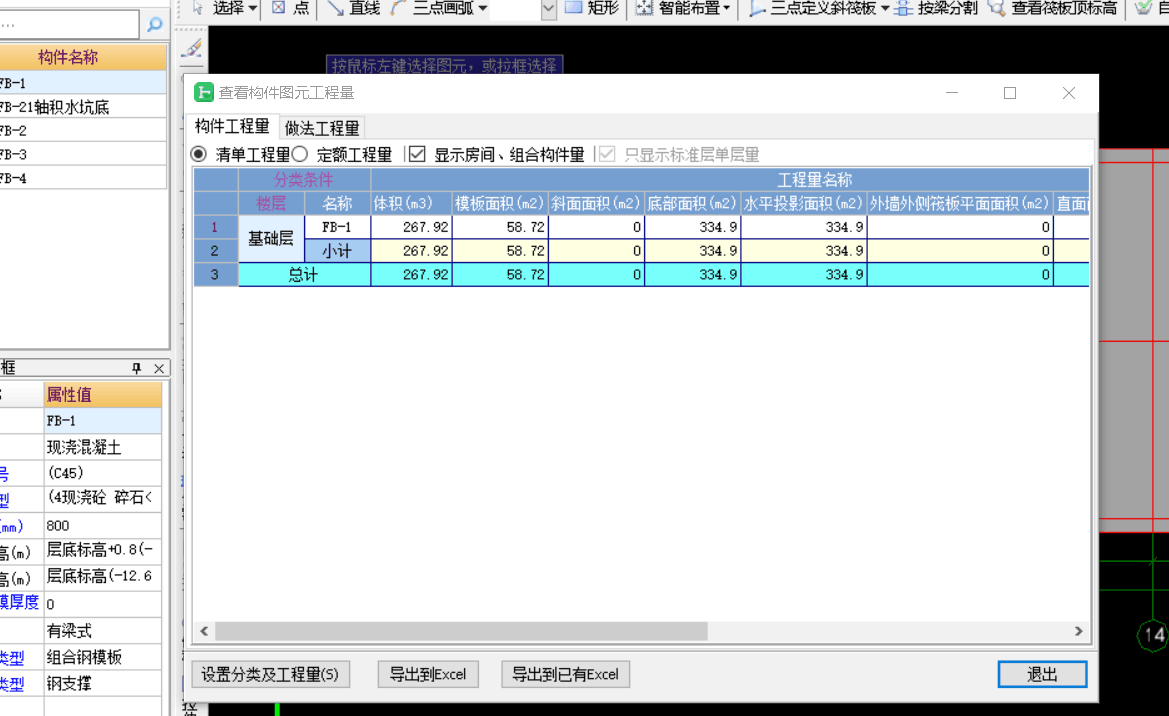
Task: Pick the 三点画弧 arc tool
Action: coord(433,8)
